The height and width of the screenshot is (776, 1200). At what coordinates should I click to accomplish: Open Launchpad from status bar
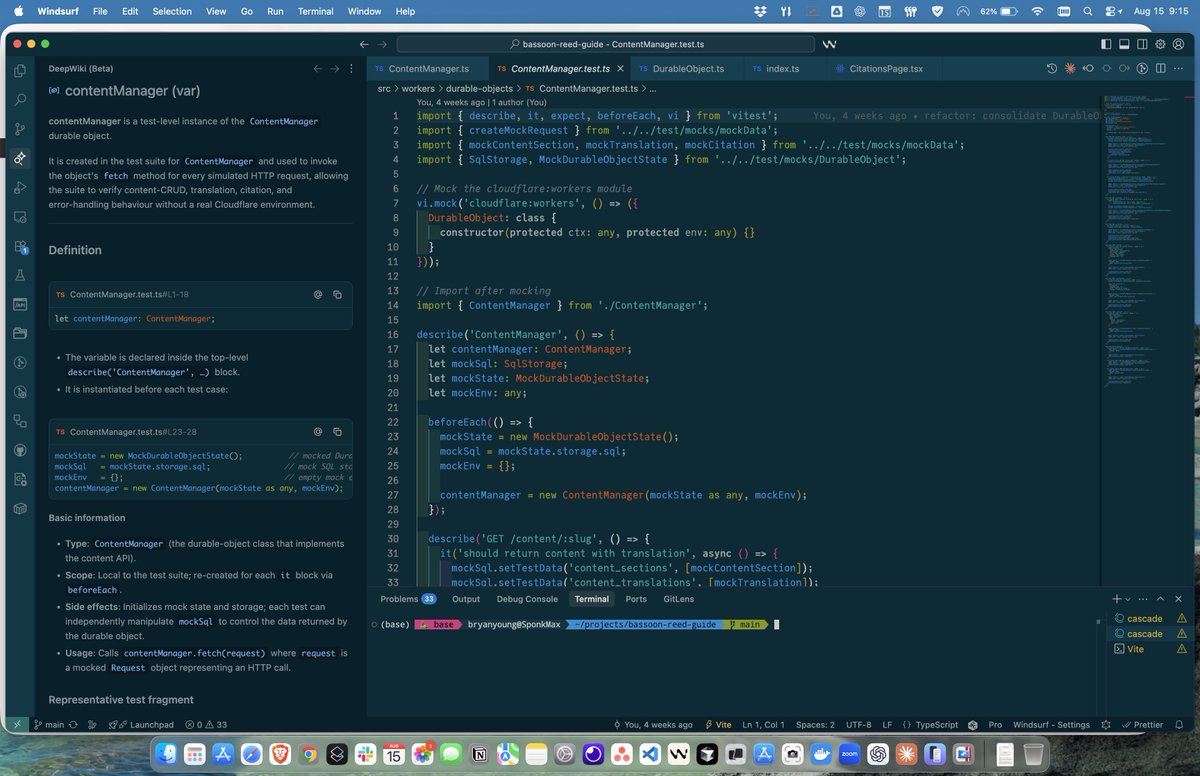pyautogui.click(x=141, y=725)
